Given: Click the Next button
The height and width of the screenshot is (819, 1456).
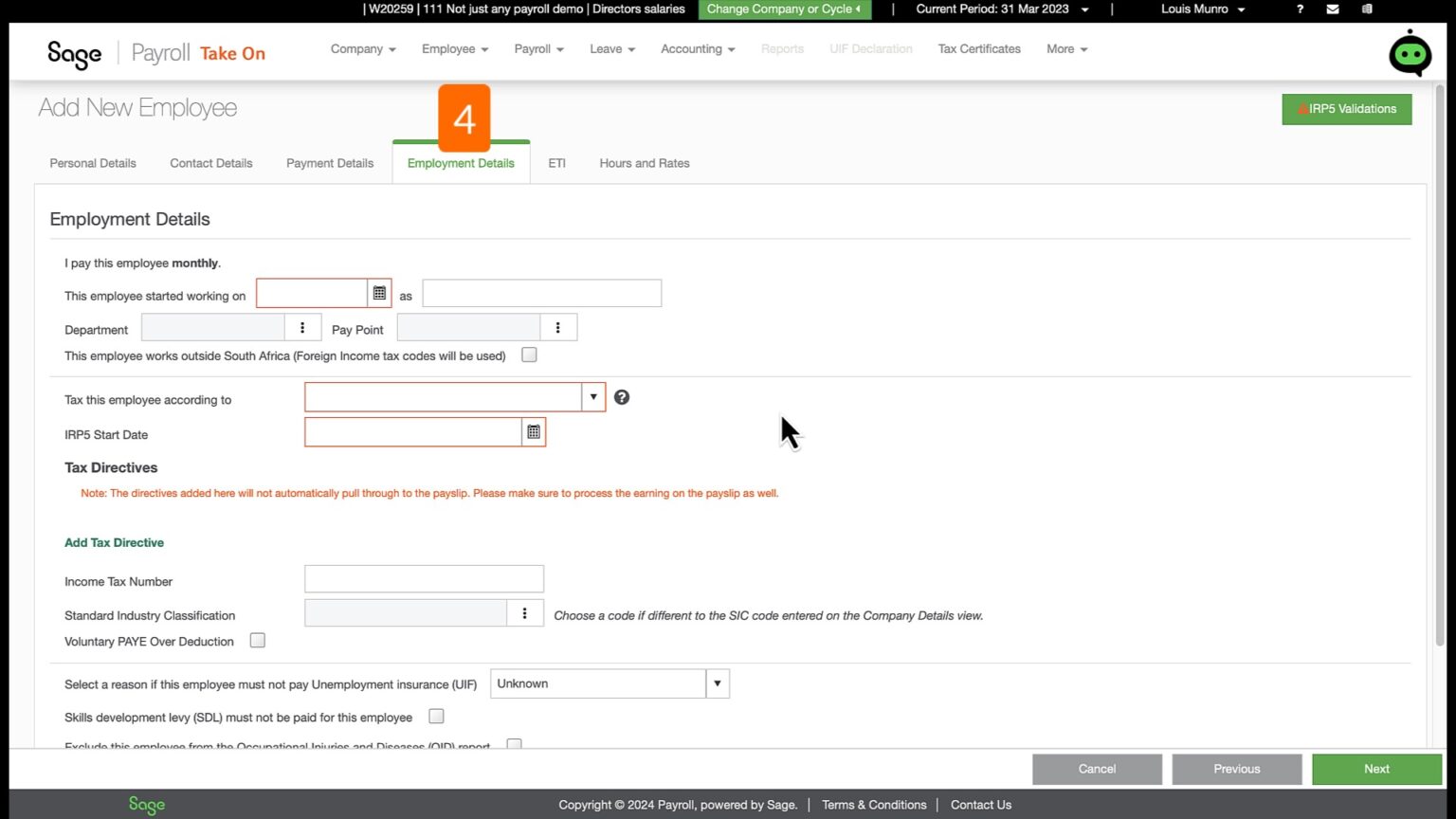Looking at the screenshot, I should pyautogui.click(x=1375, y=769).
